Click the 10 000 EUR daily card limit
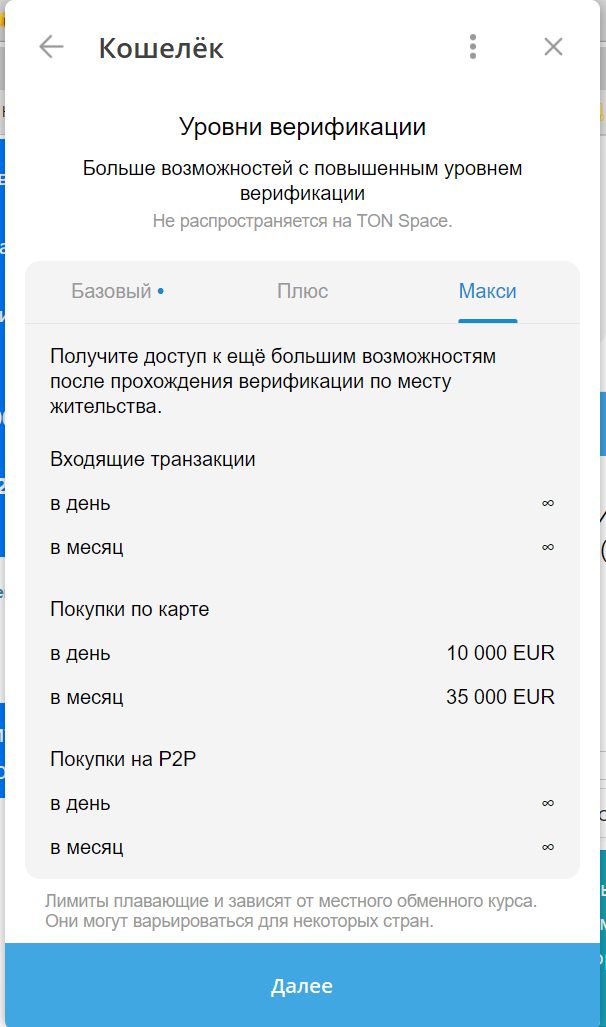 [500, 652]
